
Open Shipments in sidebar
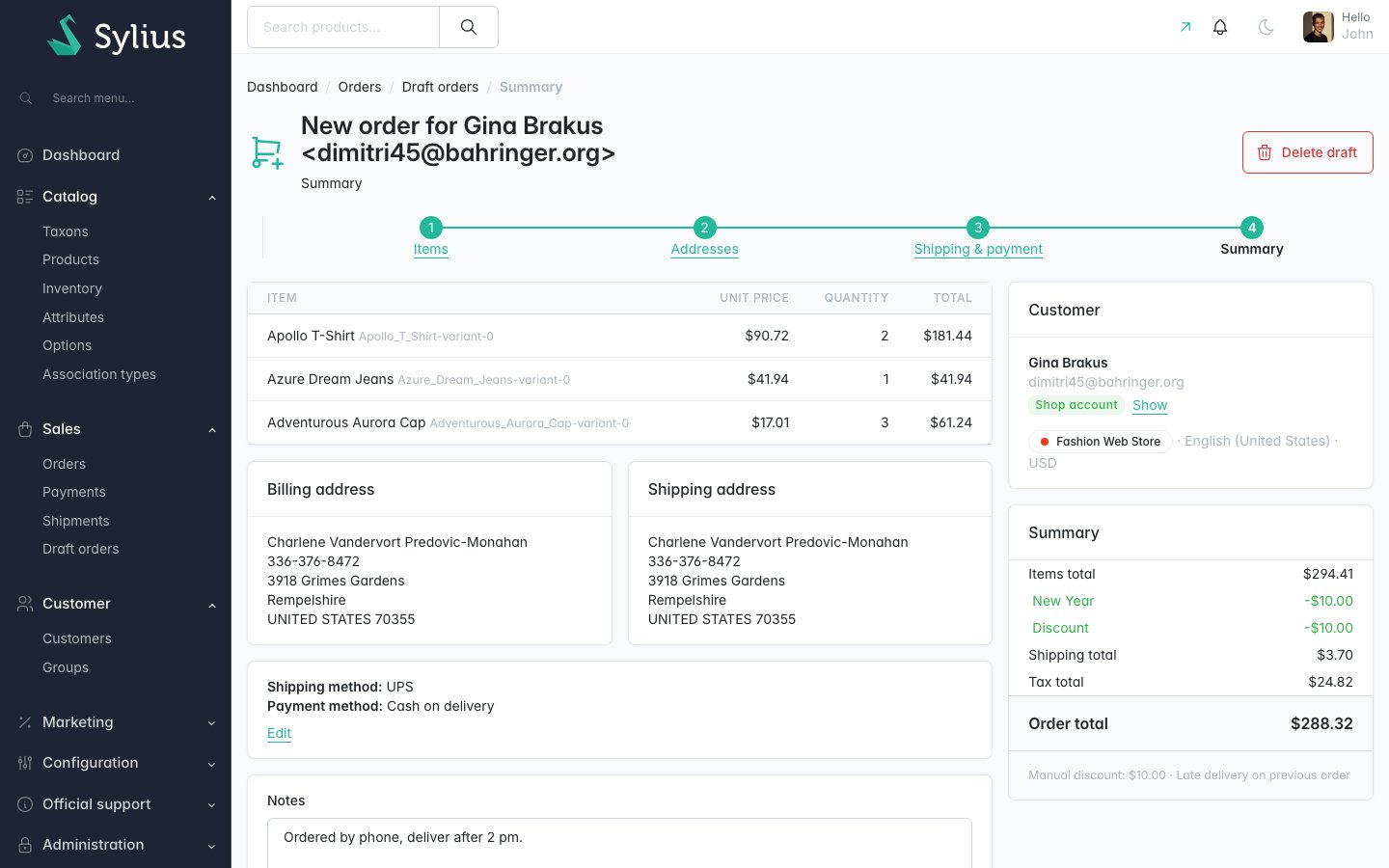[x=76, y=521]
